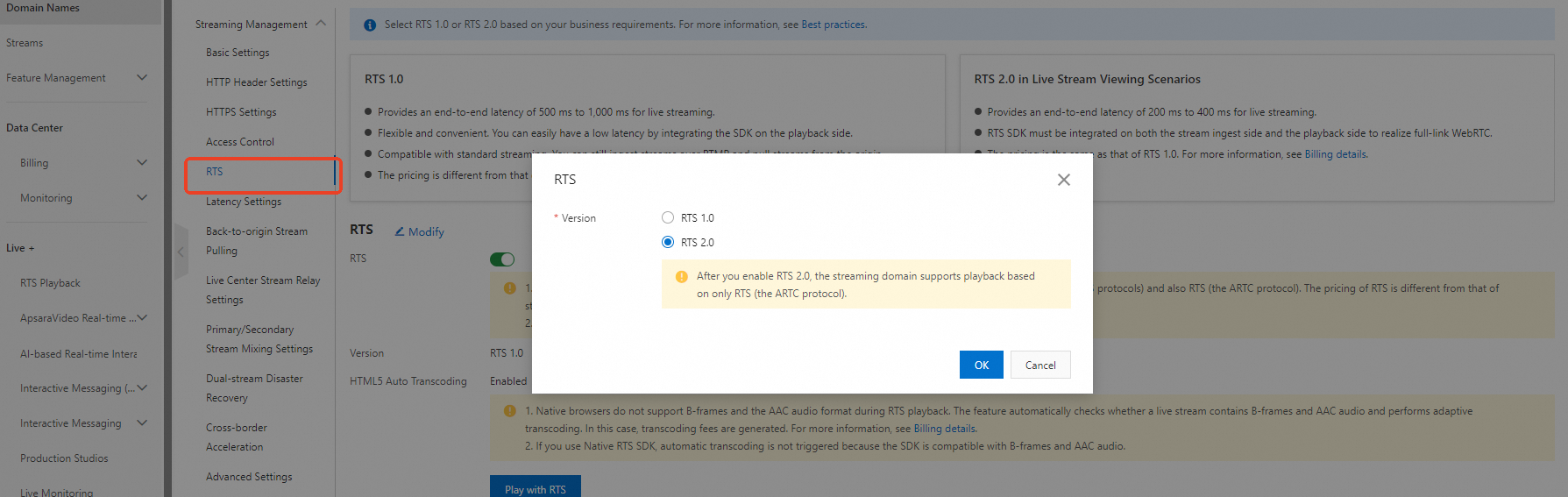
Task: Open the Best practices link
Action: pos(834,25)
